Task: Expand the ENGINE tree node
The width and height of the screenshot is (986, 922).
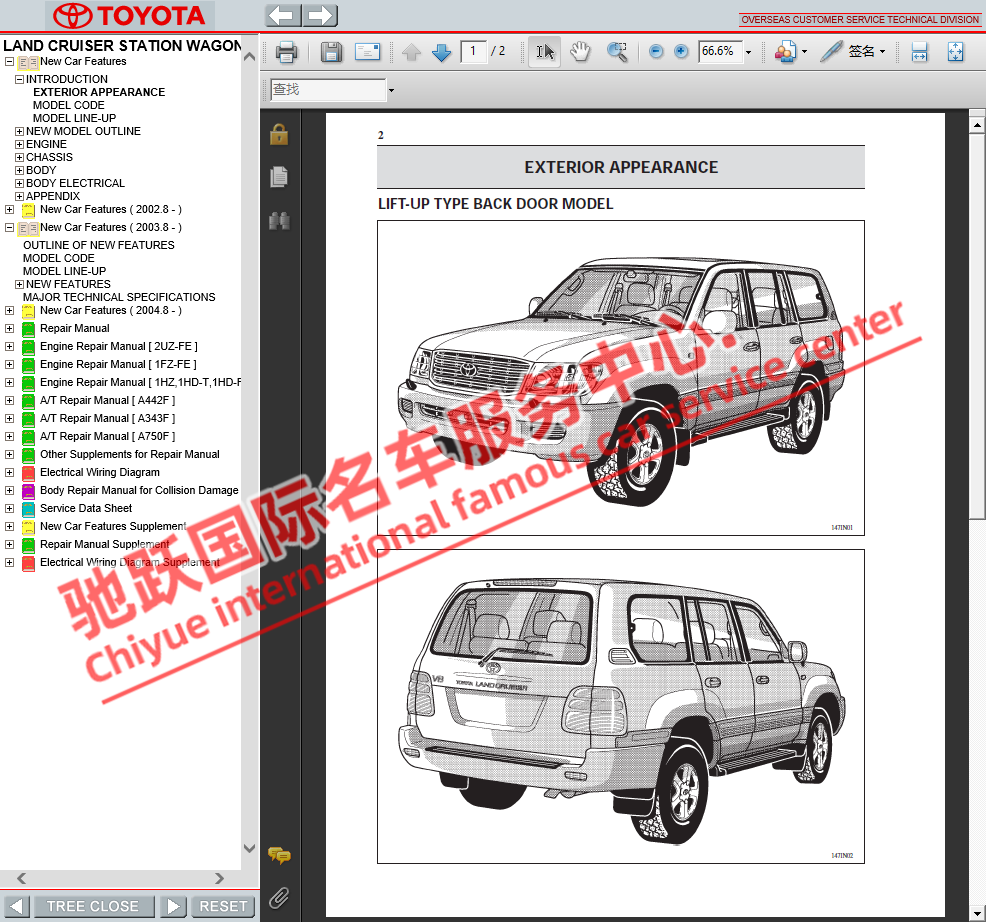Action: pos(19,145)
